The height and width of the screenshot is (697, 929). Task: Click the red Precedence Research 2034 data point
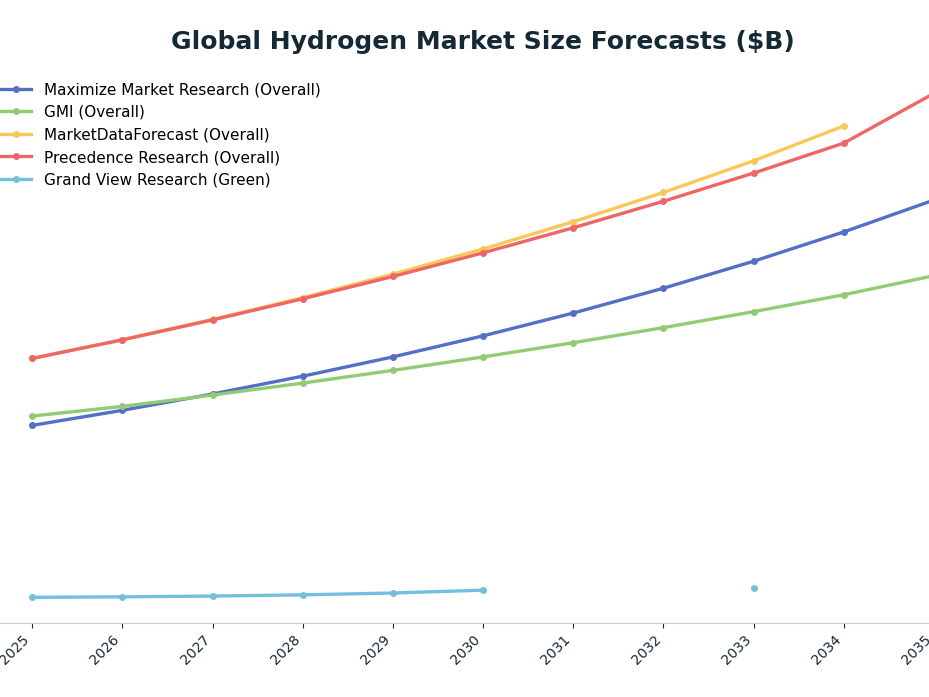[844, 143]
